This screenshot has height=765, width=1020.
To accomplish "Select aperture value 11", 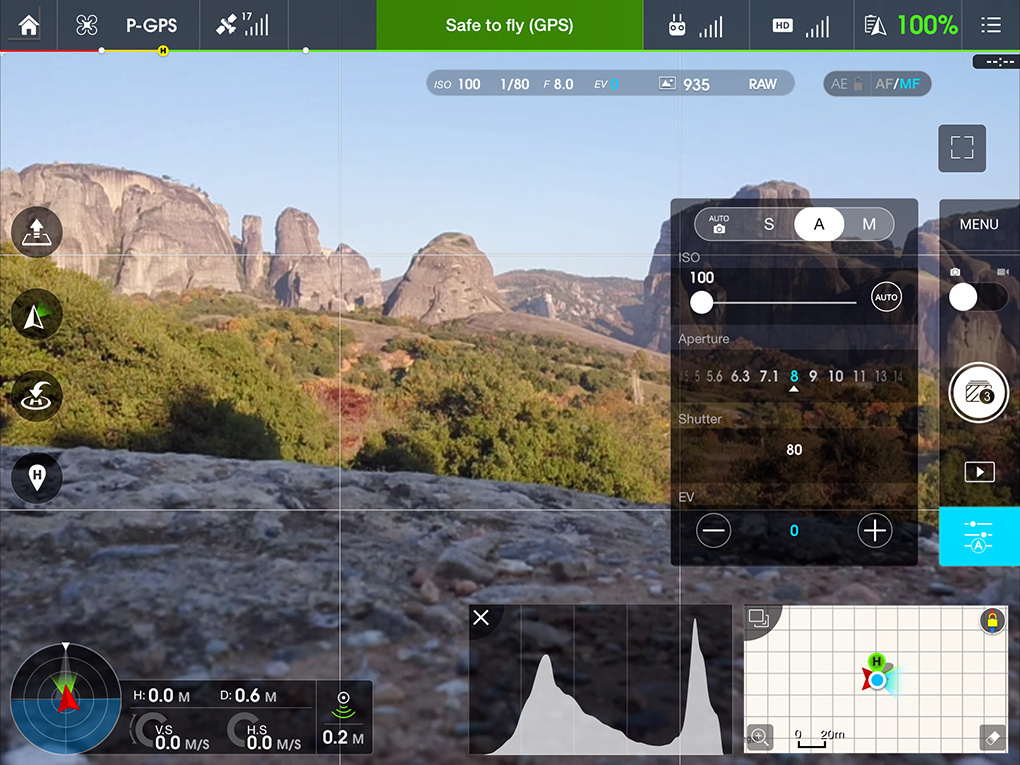I will [859, 376].
